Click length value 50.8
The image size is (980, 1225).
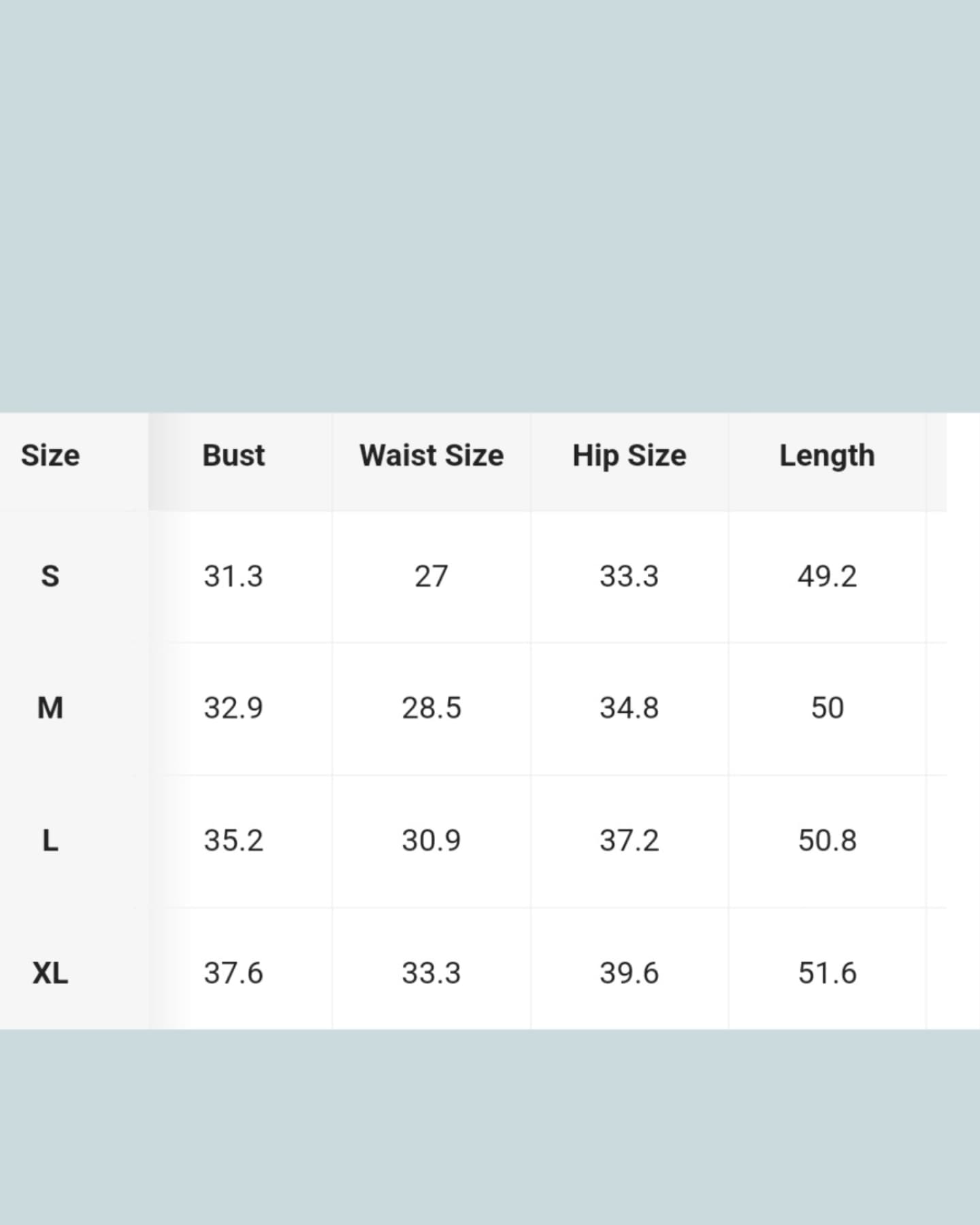[827, 840]
